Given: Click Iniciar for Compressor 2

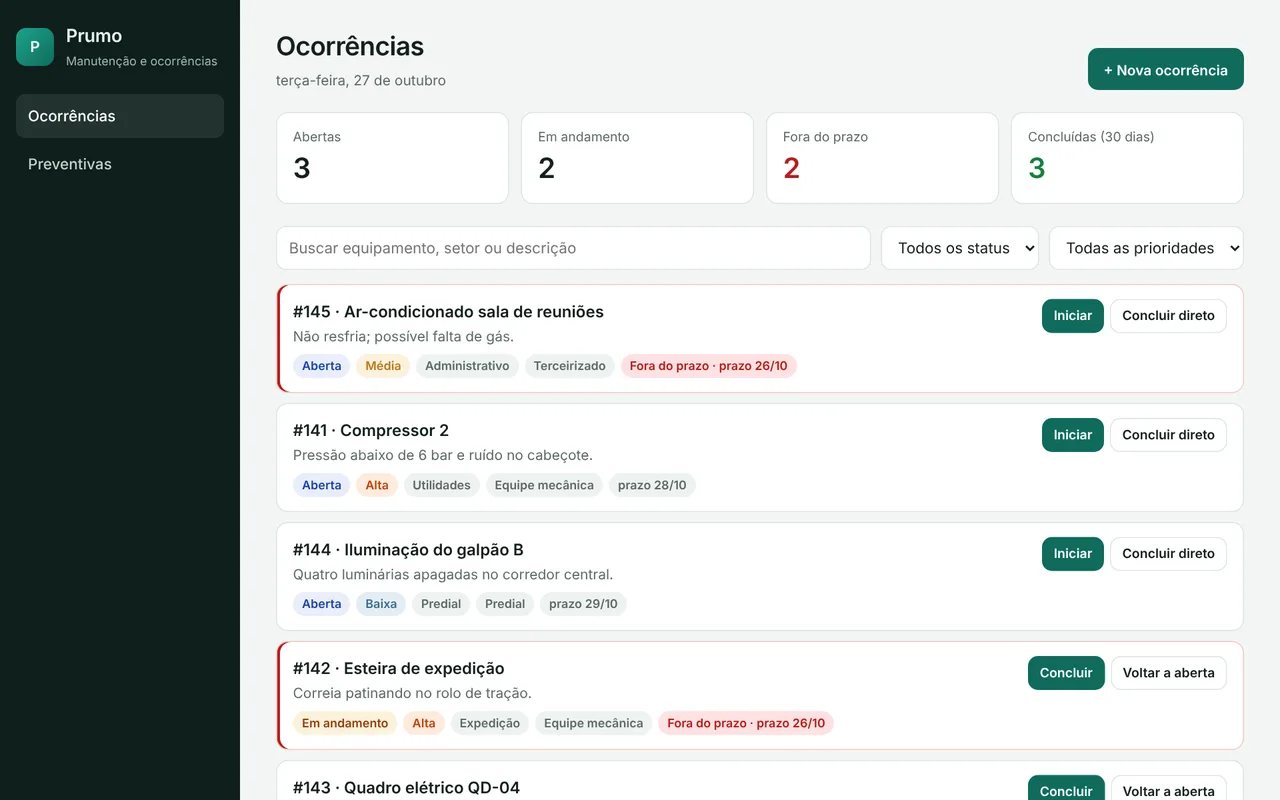Looking at the screenshot, I should click(1073, 435).
